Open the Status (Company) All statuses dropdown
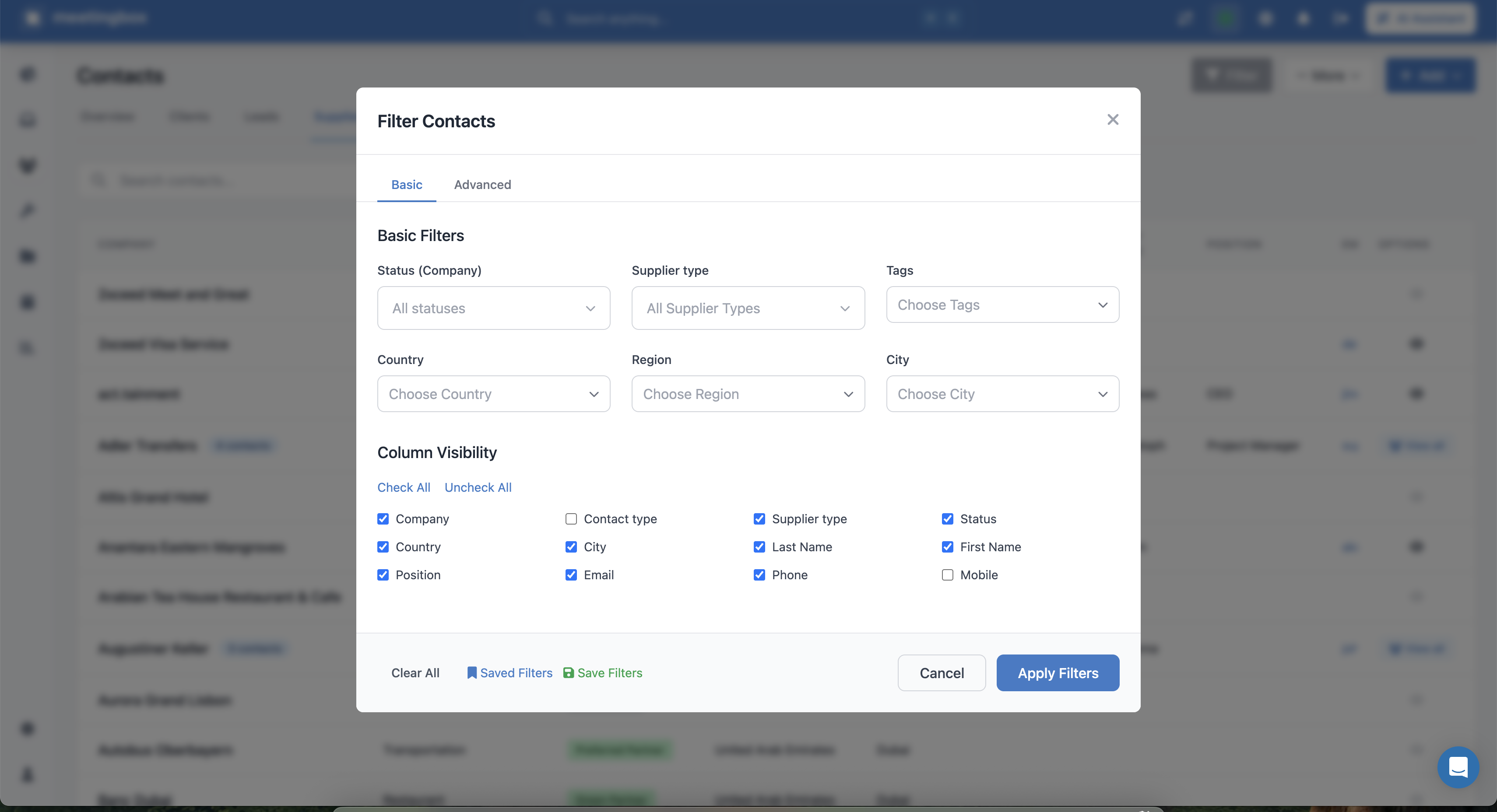 coord(494,308)
